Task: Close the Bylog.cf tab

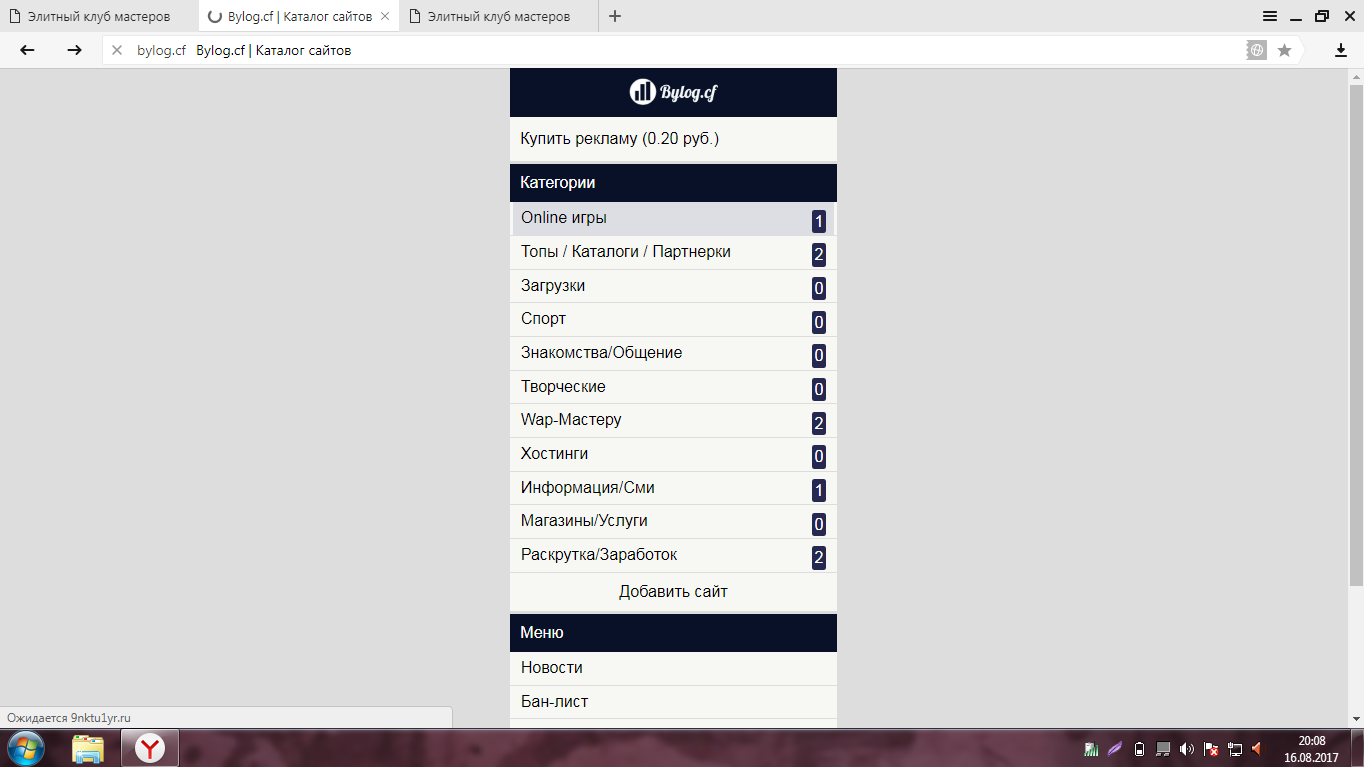Action: pos(385,16)
